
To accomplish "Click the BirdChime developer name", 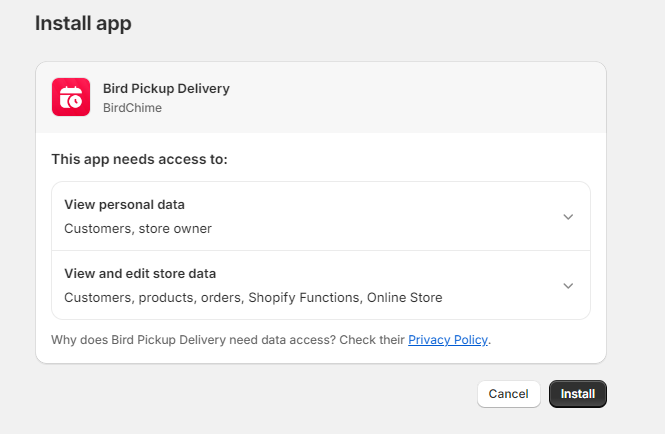I will coord(130,107).
